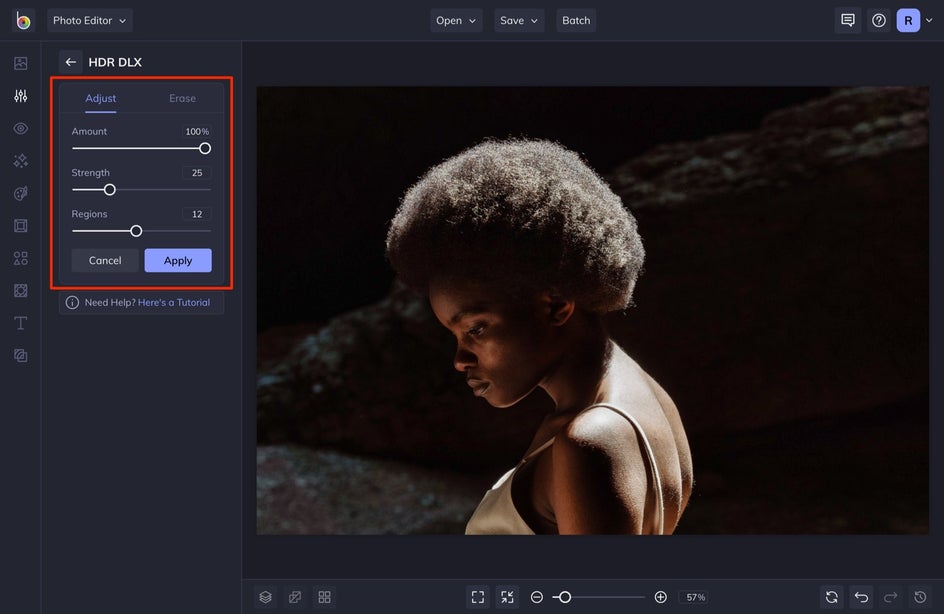Click the fit-to-screen icon
The image size is (944, 614).
(478, 597)
